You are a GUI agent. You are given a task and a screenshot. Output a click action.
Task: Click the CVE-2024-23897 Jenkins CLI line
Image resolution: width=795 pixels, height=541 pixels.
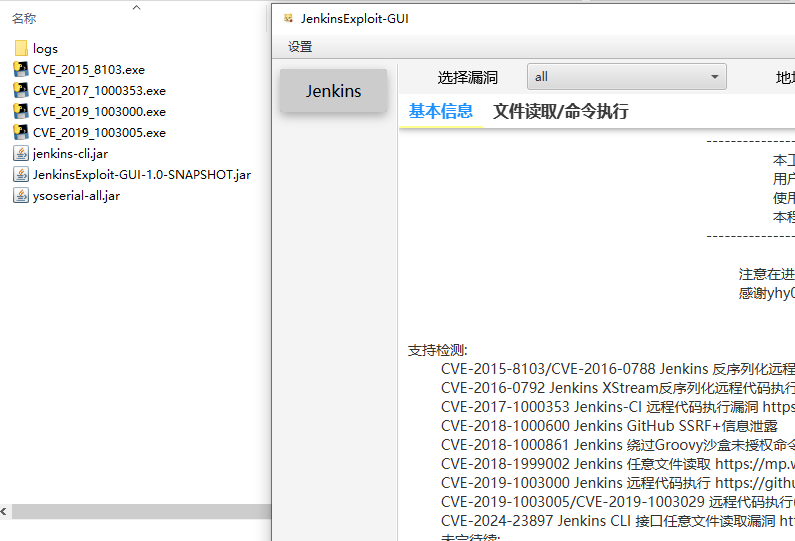click(x=618, y=521)
